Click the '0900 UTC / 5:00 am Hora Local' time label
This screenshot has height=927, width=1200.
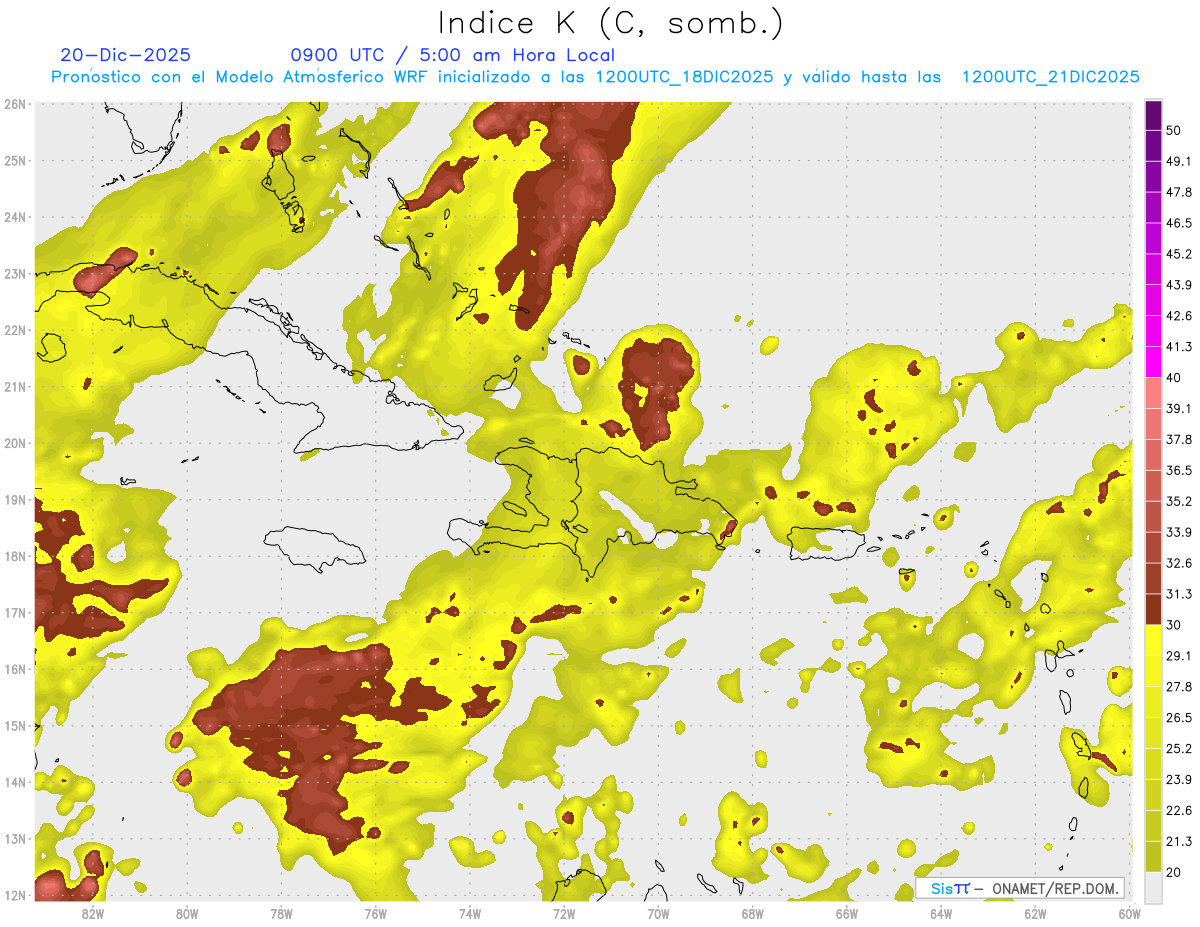coord(453,55)
